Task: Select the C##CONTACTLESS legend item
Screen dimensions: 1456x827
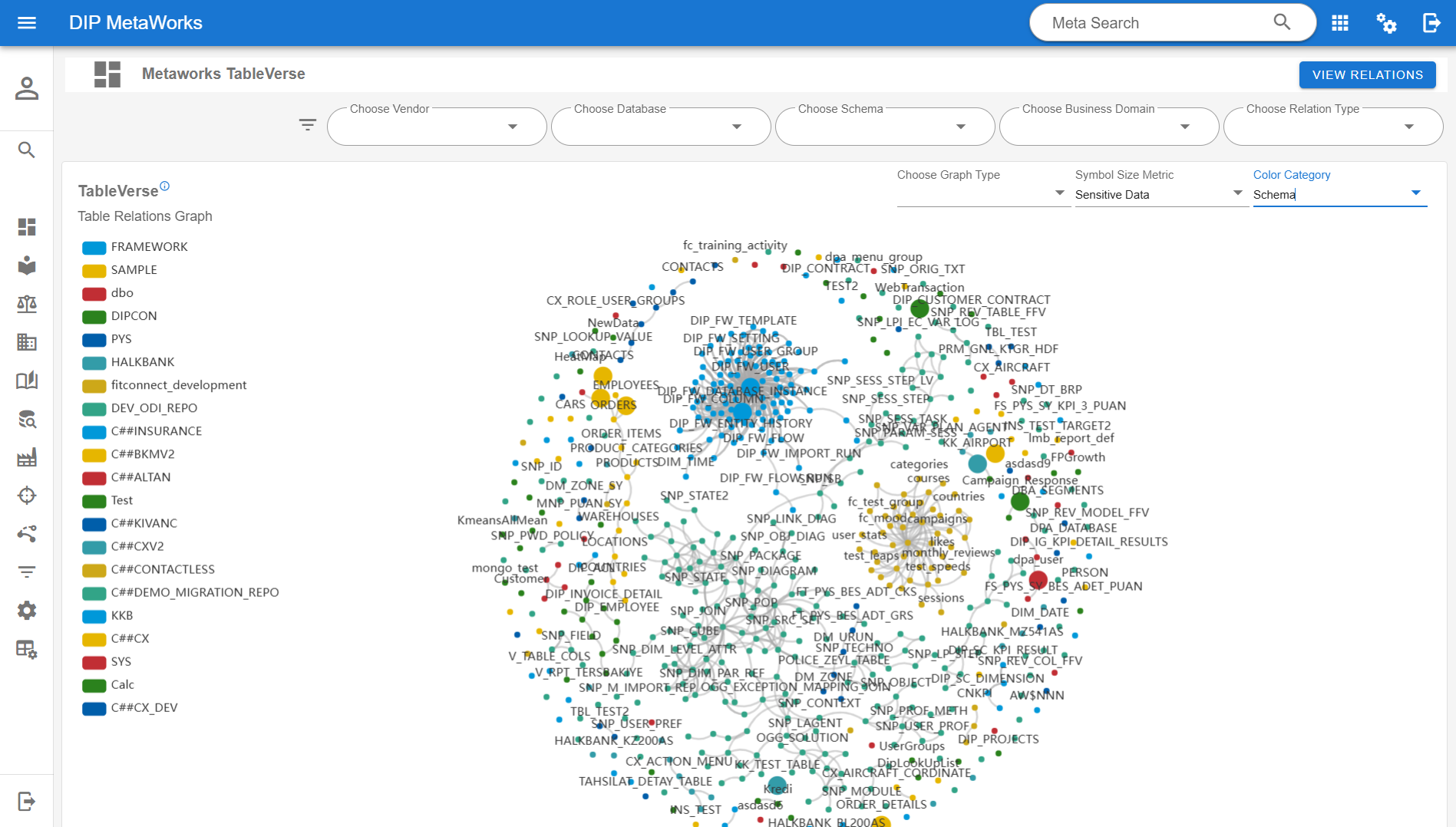Action: point(148,569)
